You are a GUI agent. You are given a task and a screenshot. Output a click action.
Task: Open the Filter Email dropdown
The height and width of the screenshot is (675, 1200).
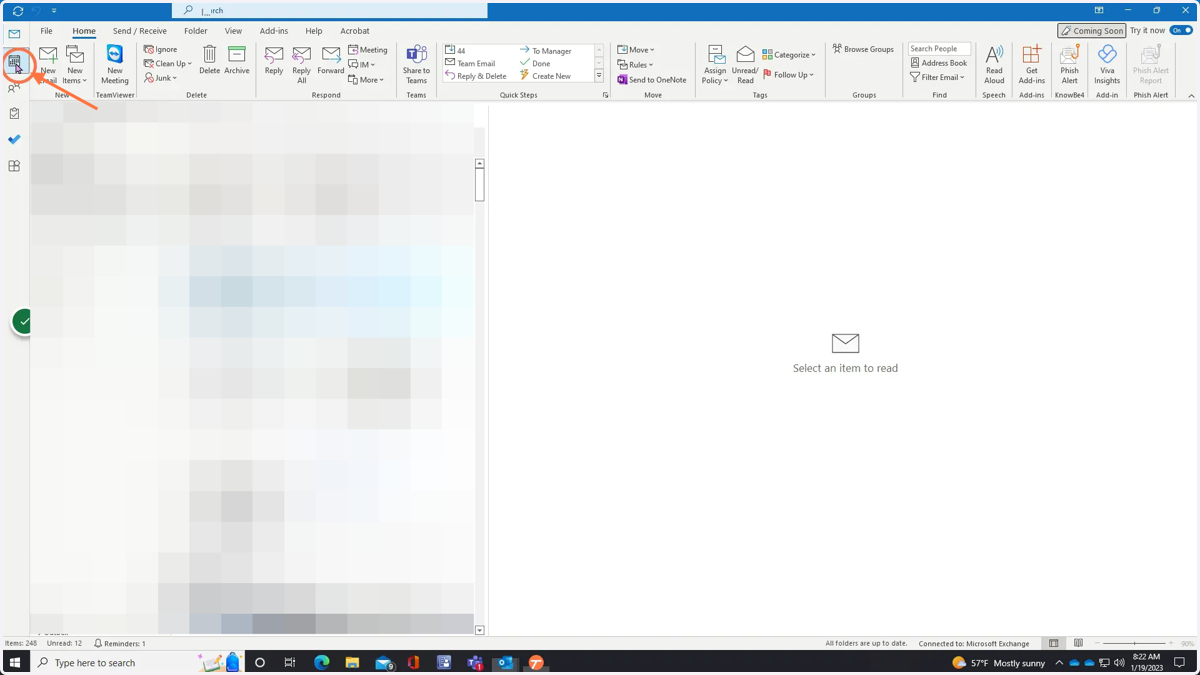pos(937,77)
